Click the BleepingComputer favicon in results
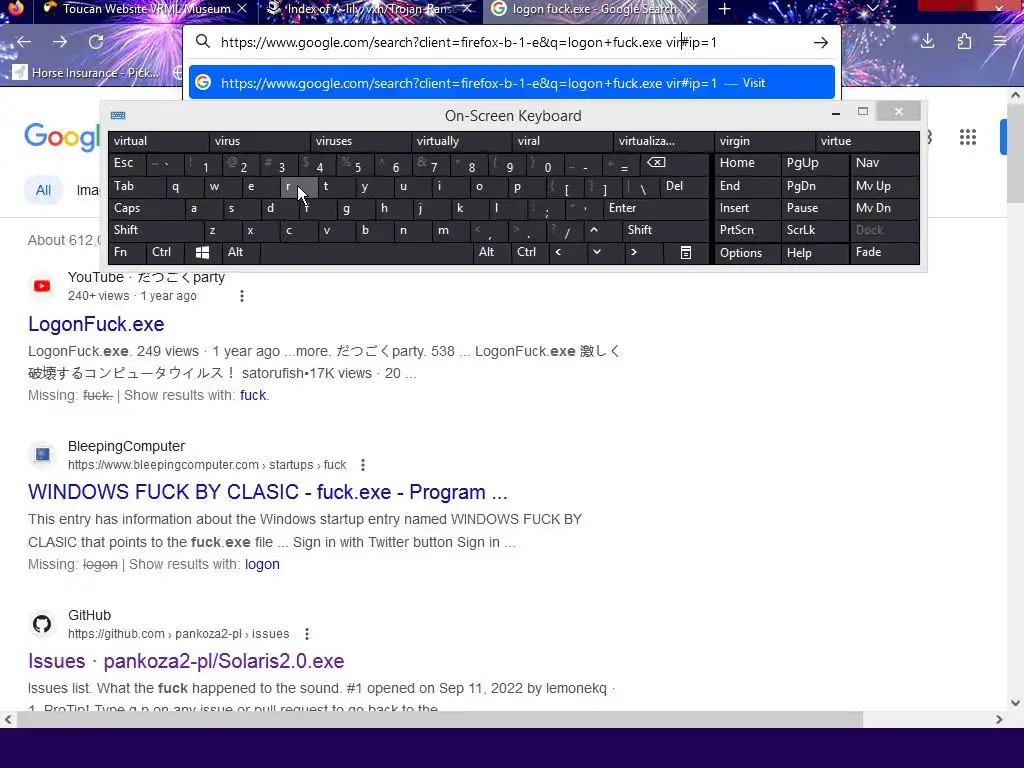This screenshot has width=1024, height=768. 42,455
